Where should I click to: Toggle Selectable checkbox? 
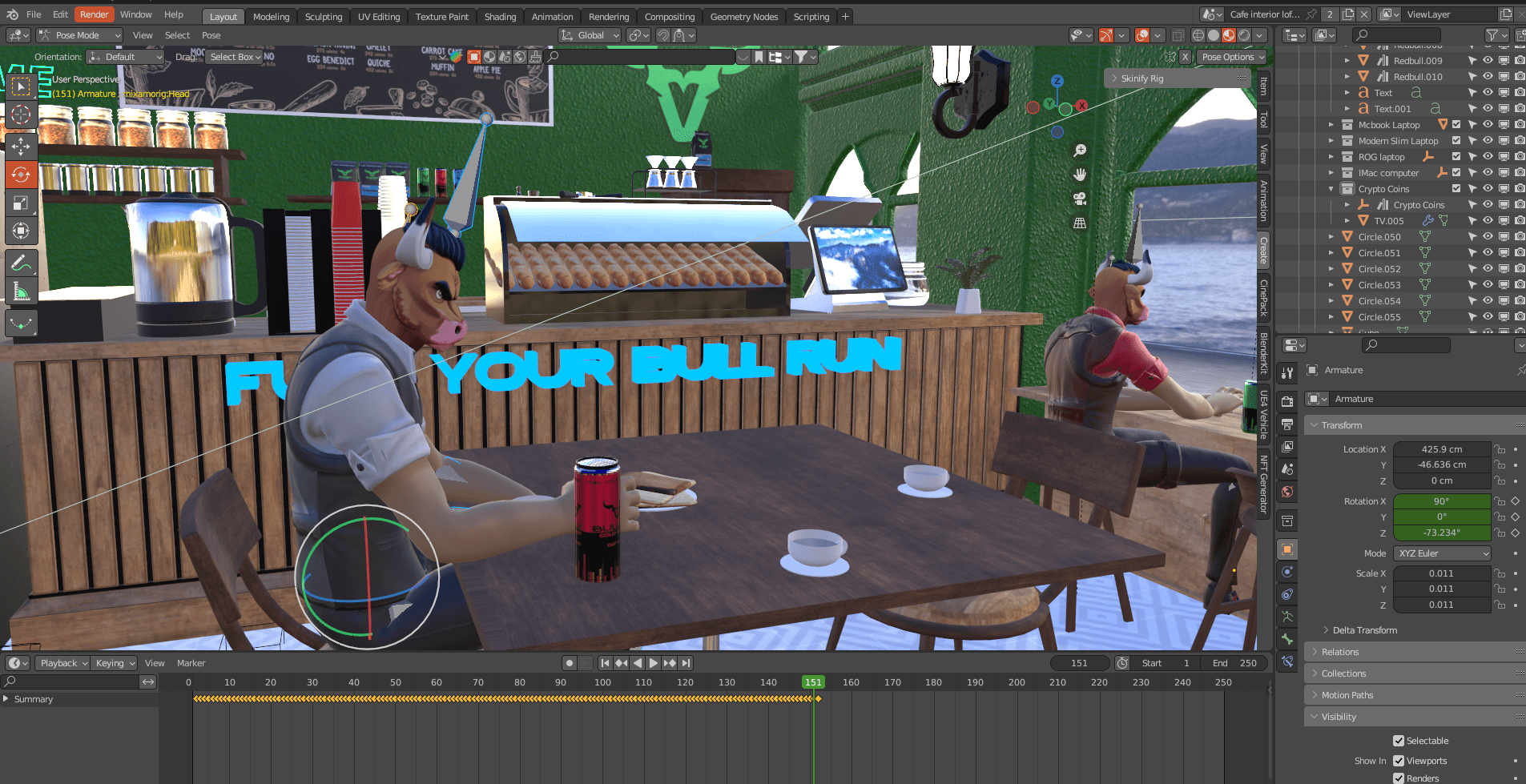point(1399,741)
